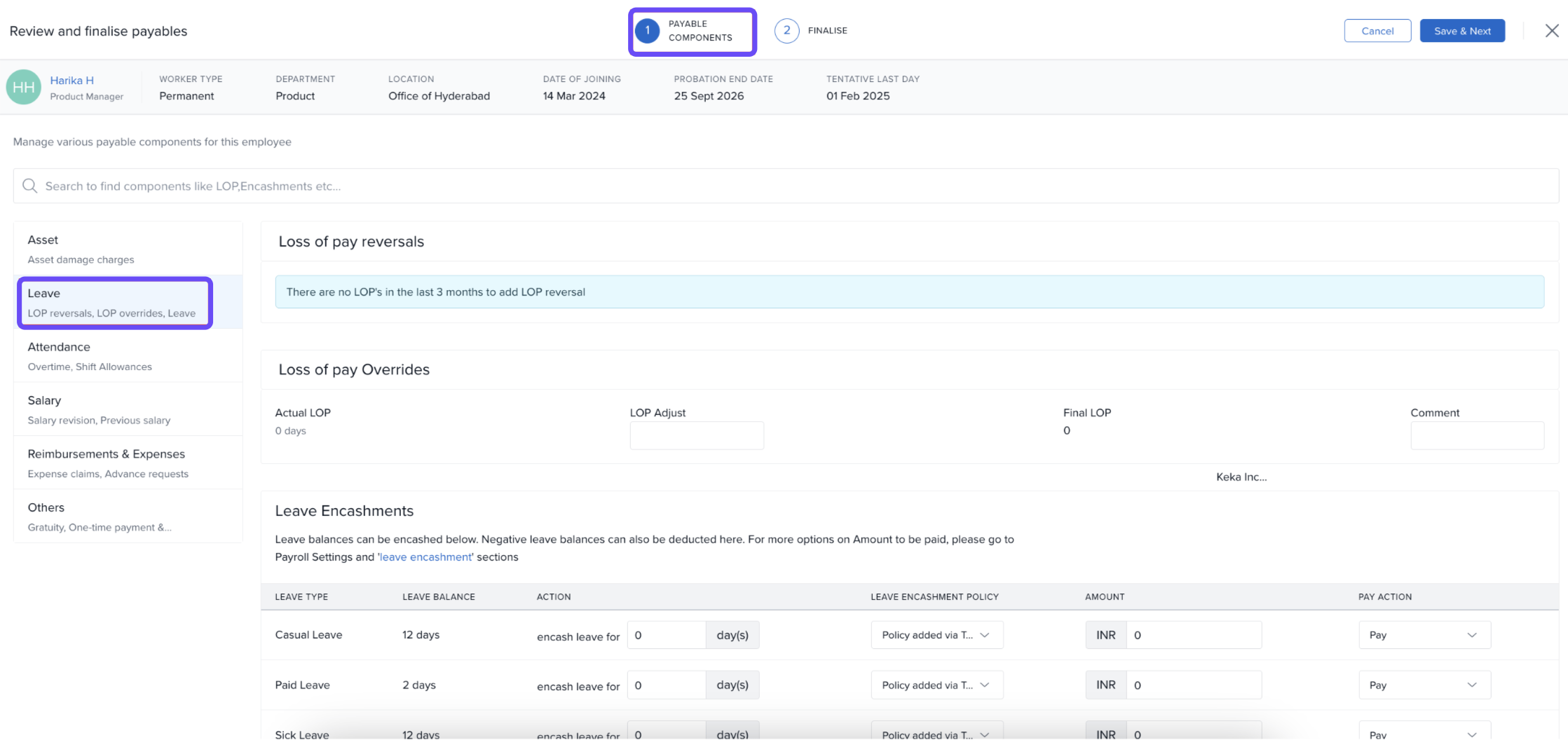Close the review payables dialog

click(1552, 31)
